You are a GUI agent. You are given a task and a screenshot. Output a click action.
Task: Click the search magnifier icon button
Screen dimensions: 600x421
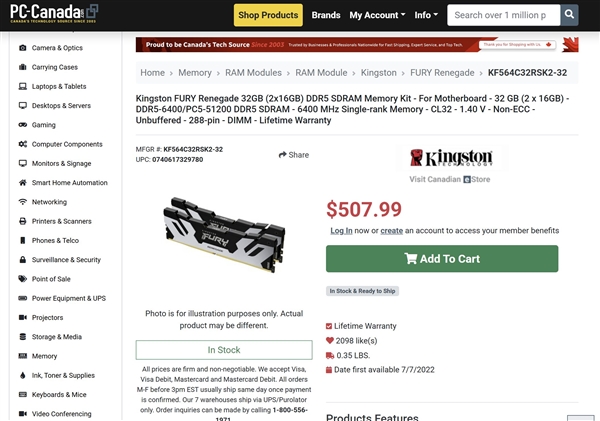pos(569,15)
